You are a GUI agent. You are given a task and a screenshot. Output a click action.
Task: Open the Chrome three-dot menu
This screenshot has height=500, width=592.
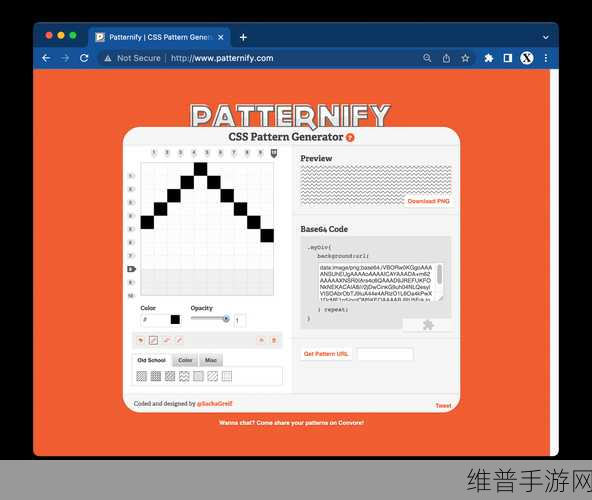[546, 58]
